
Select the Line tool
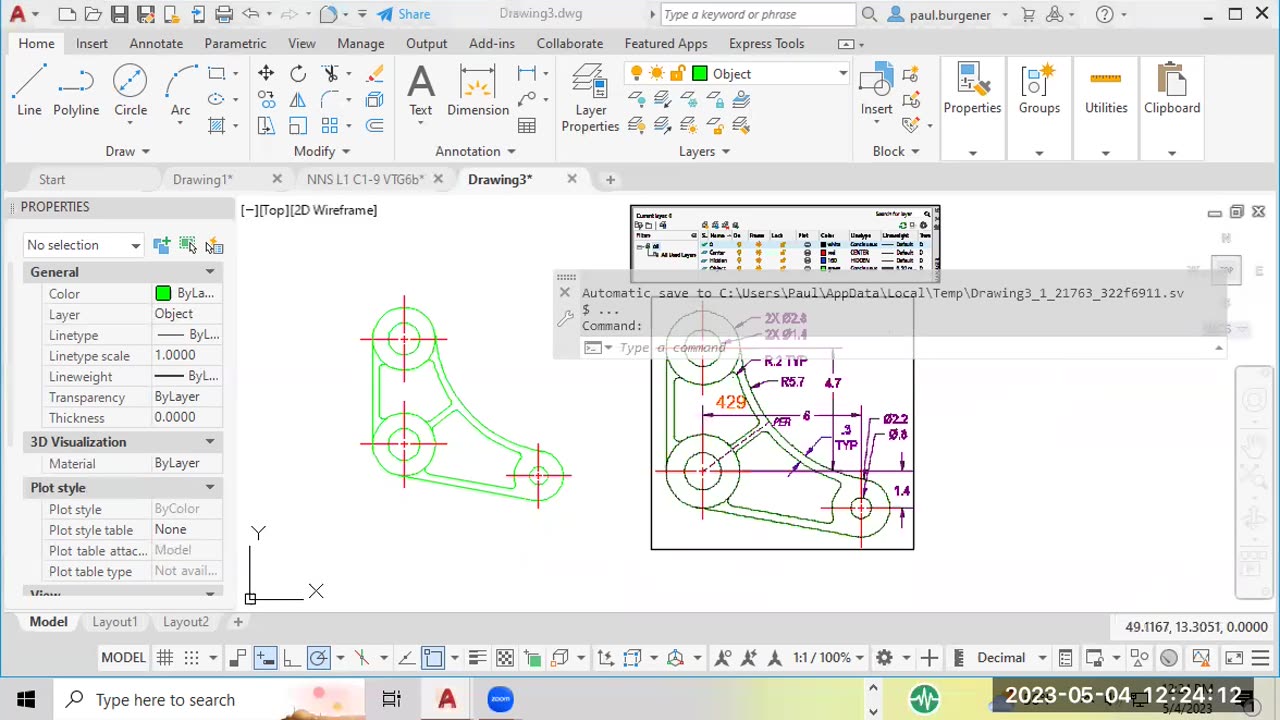pyautogui.click(x=29, y=90)
